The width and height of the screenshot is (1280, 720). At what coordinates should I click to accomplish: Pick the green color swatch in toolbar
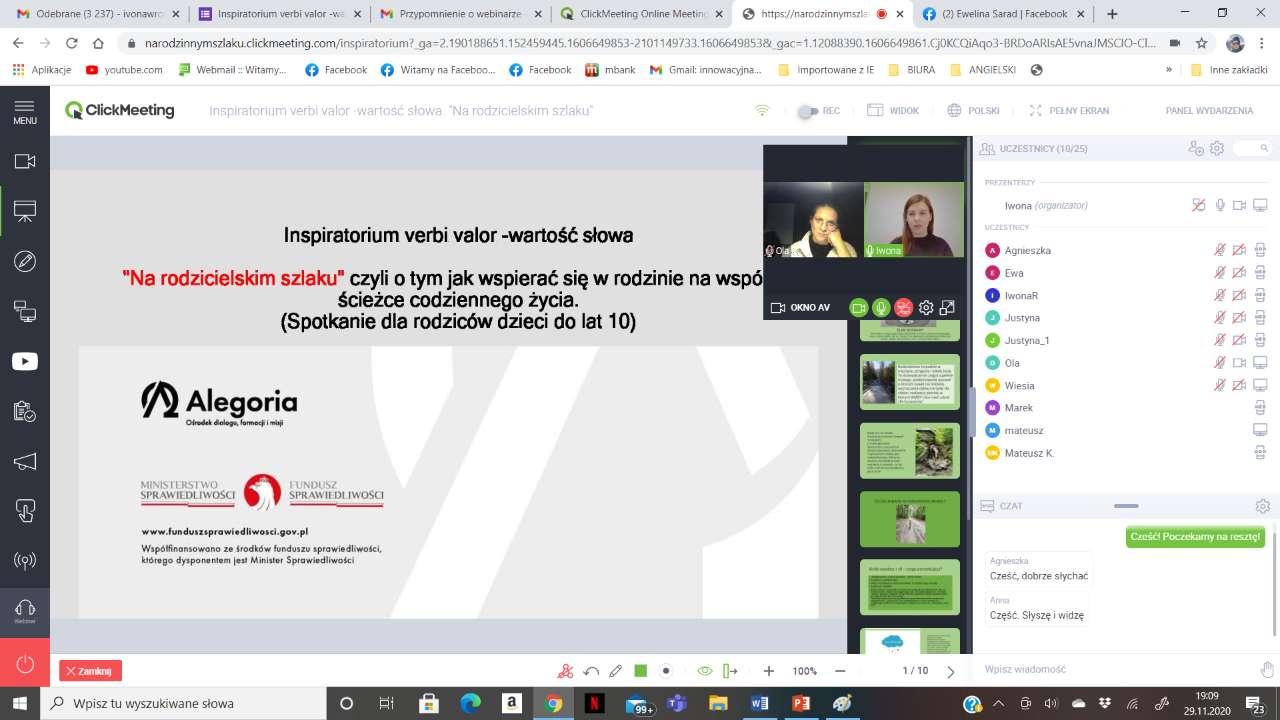coord(641,671)
